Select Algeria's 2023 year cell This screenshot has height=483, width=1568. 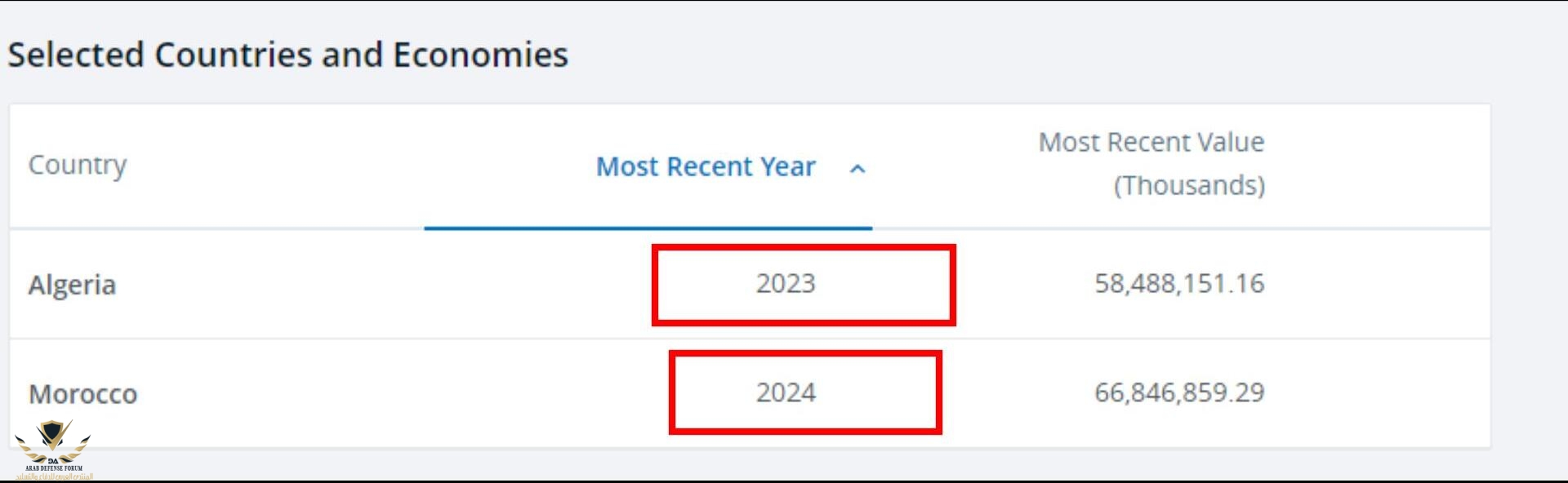coord(786,283)
